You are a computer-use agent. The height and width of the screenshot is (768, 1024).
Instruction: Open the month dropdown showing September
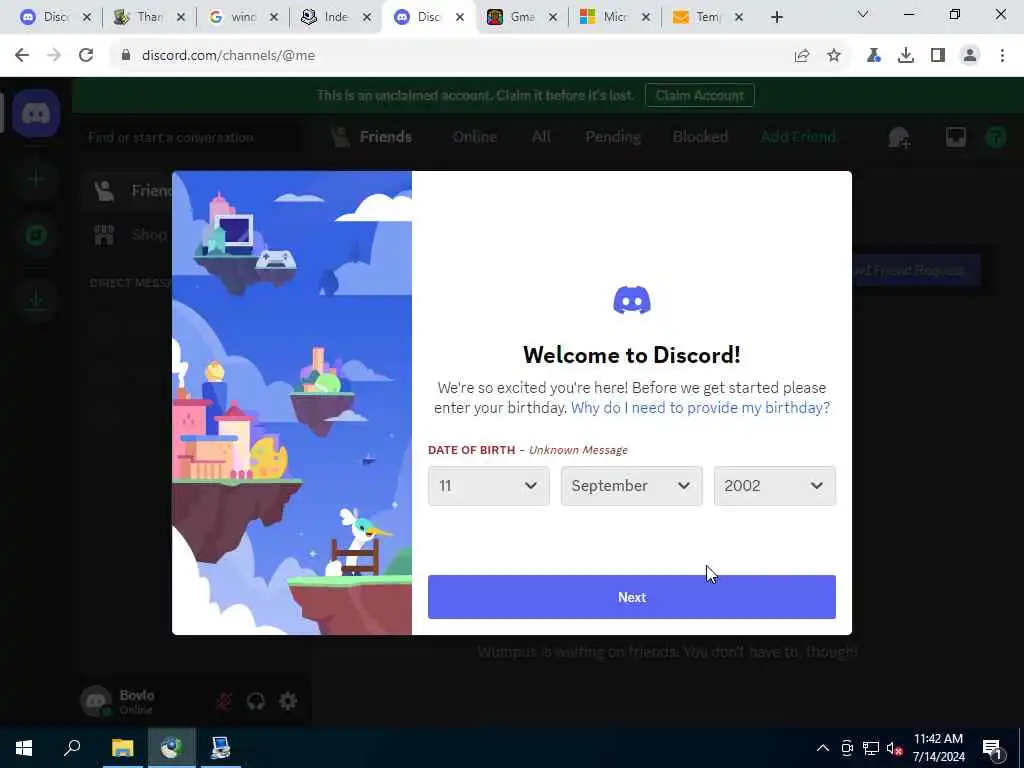[632, 486]
